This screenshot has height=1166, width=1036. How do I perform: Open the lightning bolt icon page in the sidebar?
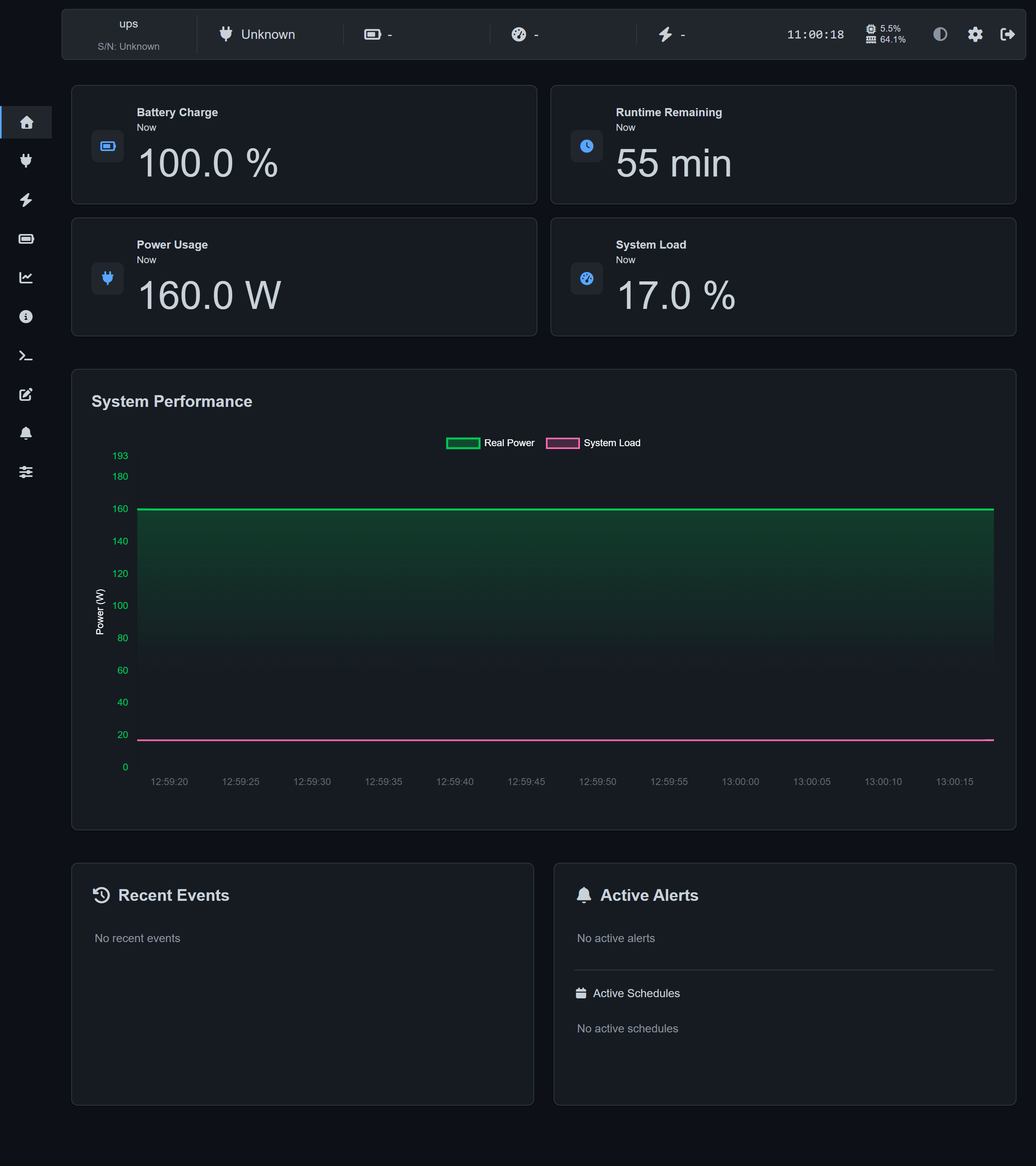(x=26, y=200)
